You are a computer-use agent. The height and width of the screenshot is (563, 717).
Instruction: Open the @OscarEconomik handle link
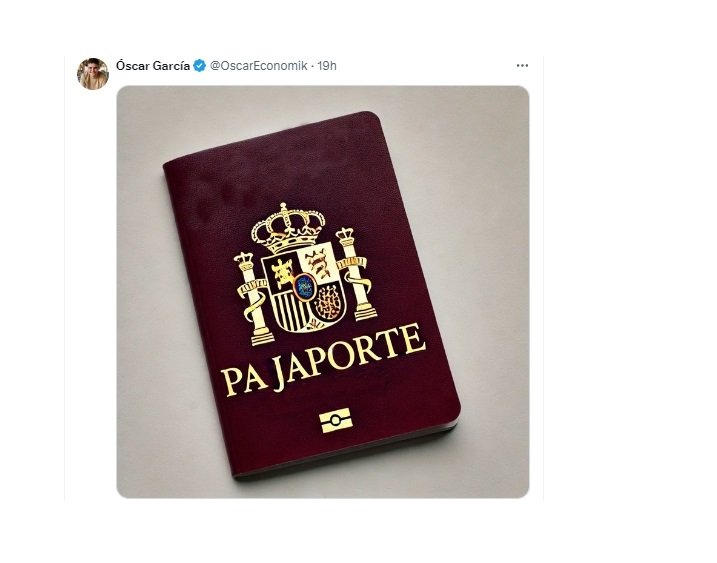[x=258, y=66]
